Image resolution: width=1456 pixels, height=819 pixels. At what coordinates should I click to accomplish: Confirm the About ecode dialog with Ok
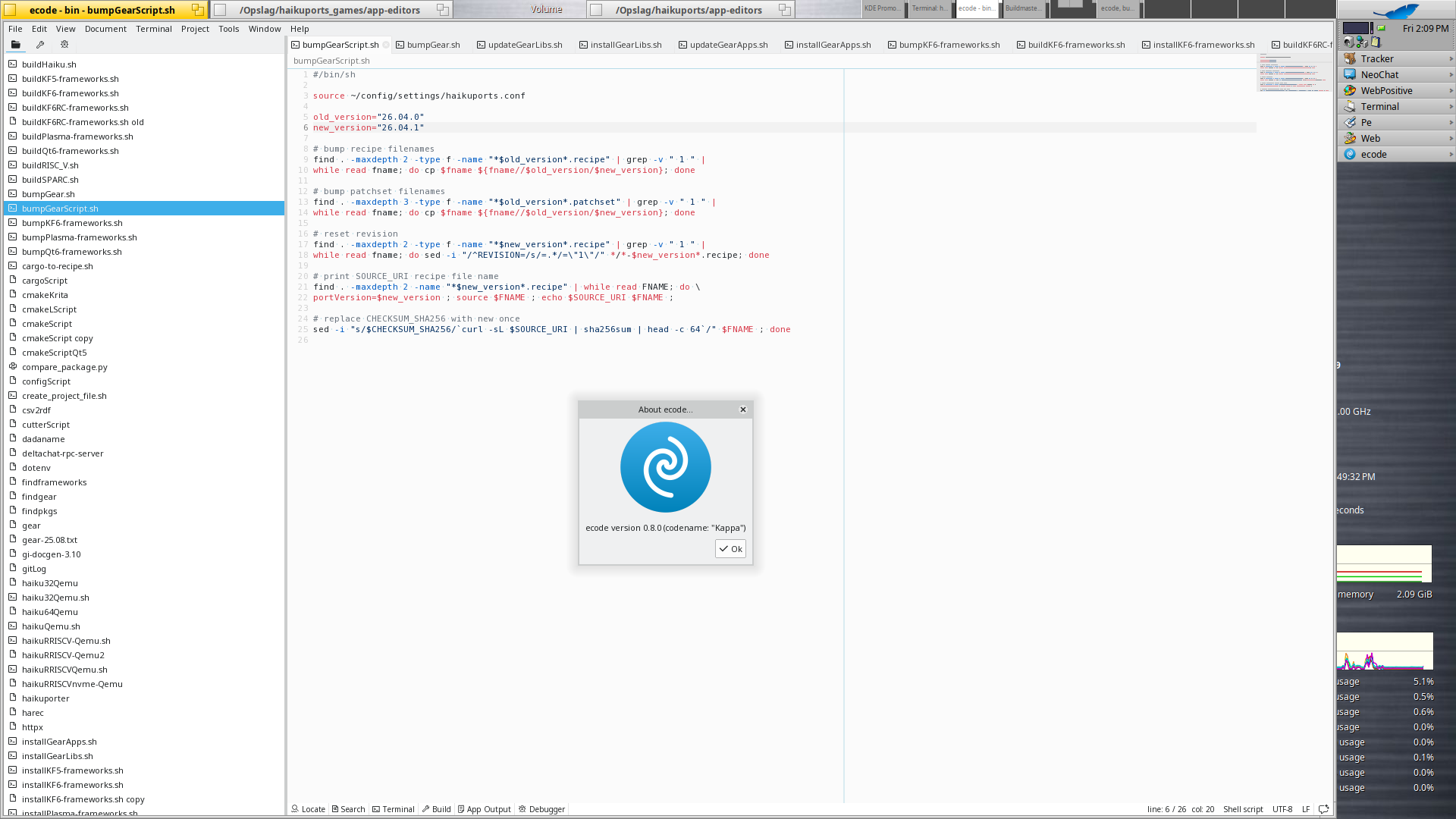tap(730, 549)
